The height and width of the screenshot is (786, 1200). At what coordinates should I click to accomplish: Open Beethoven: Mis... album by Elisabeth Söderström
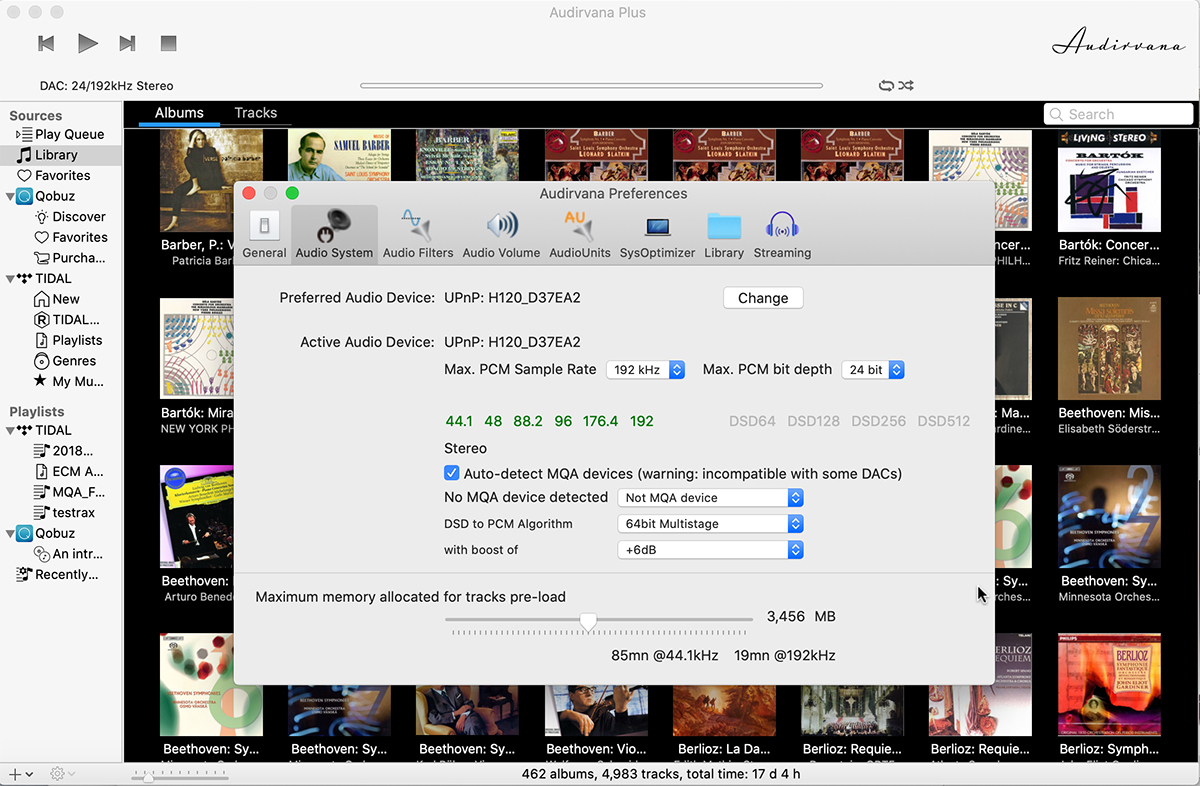[1109, 349]
